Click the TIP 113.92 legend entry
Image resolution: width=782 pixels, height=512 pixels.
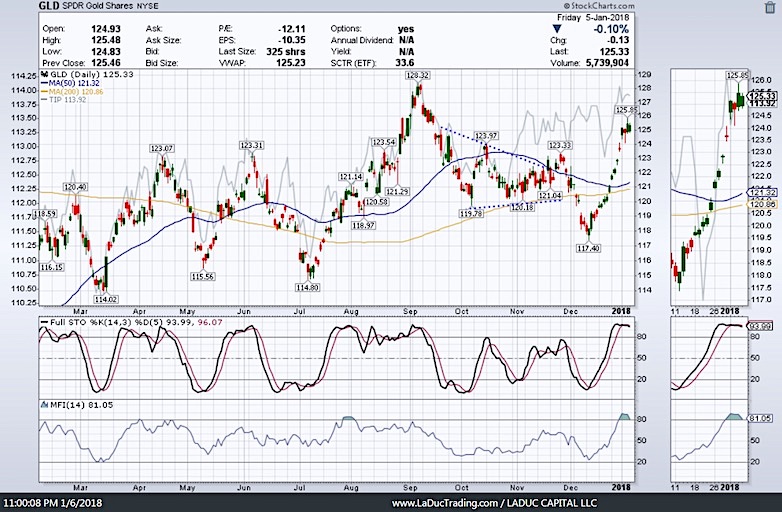[63, 100]
